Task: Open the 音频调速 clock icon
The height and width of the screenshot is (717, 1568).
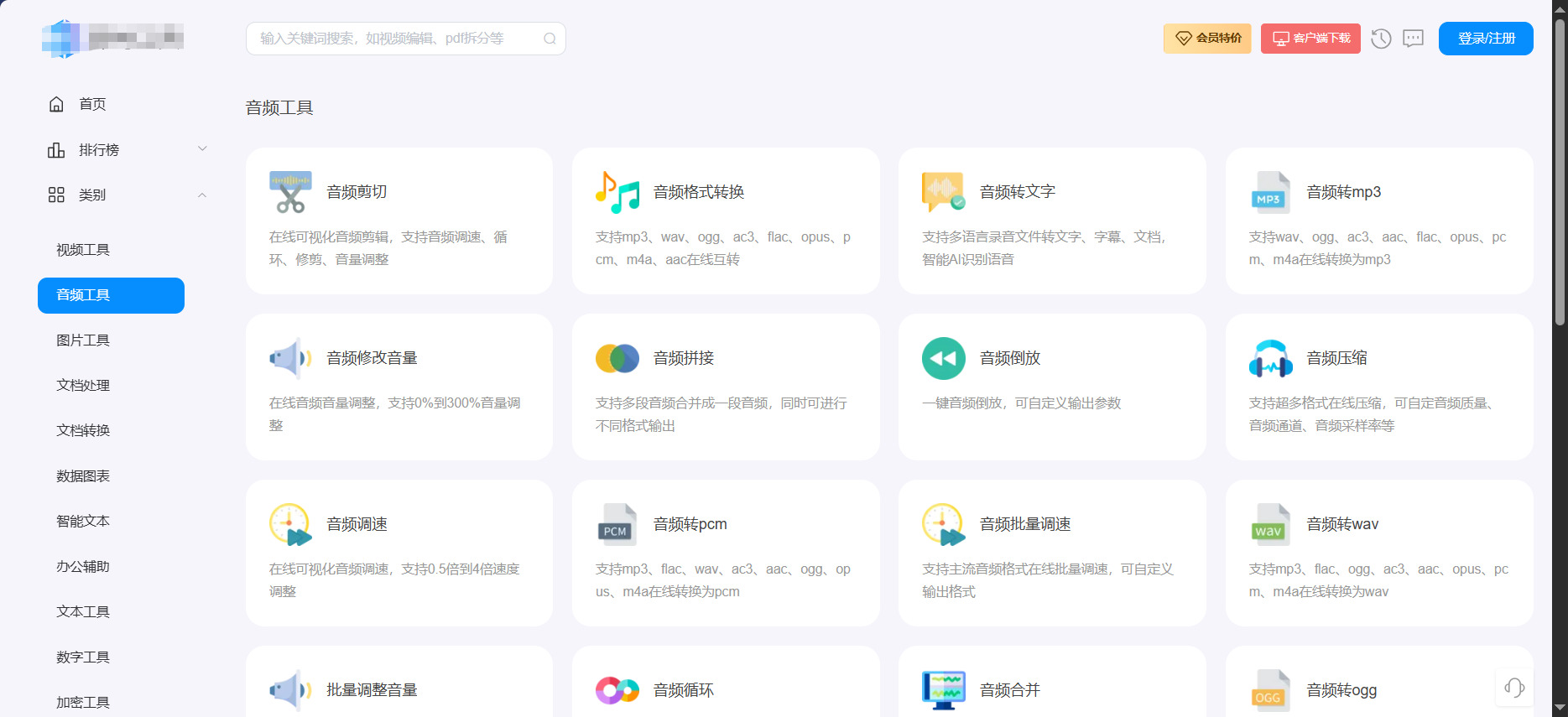Action: pyautogui.click(x=290, y=524)
